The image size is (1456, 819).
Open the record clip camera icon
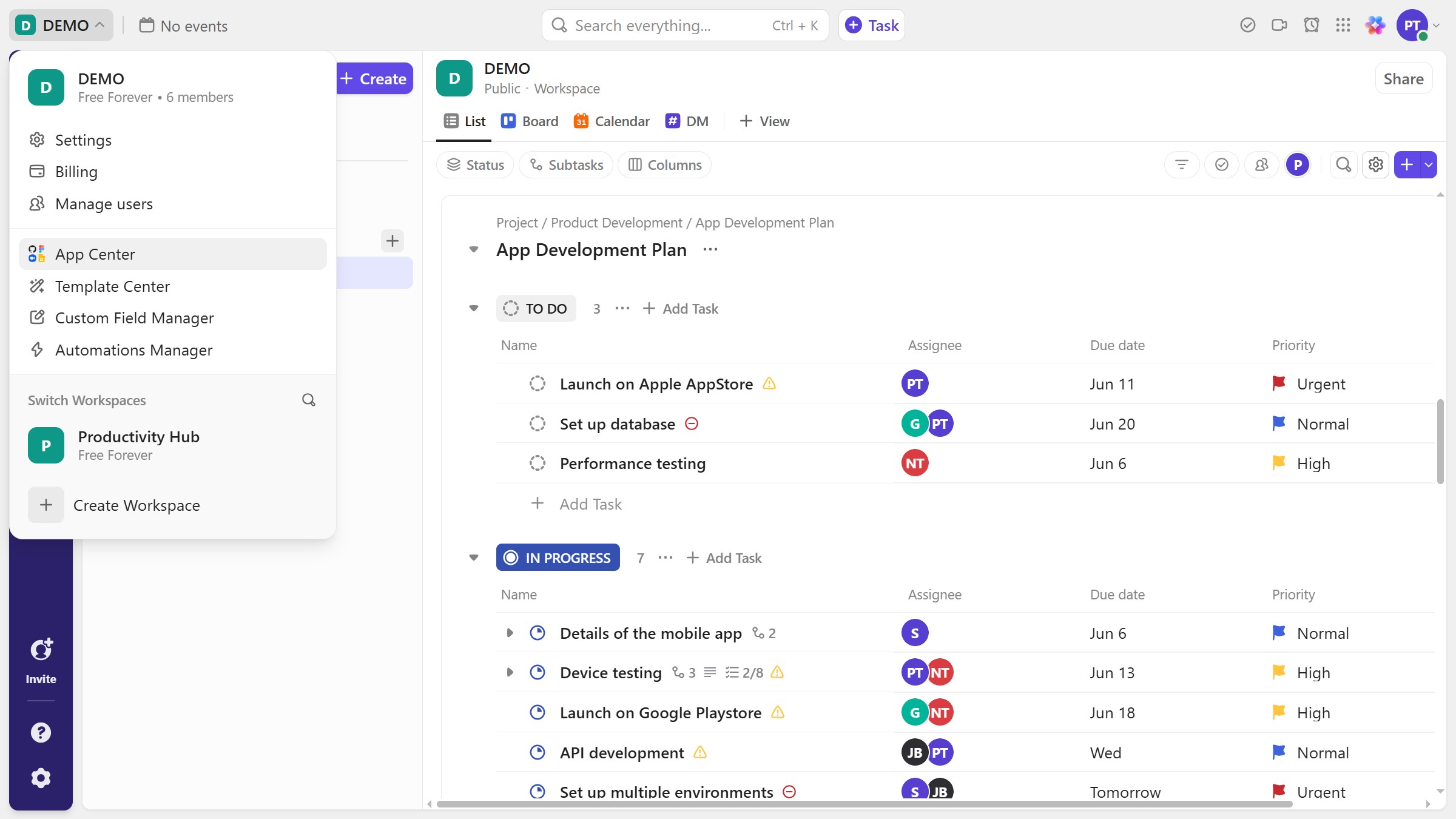(1279, 25)
